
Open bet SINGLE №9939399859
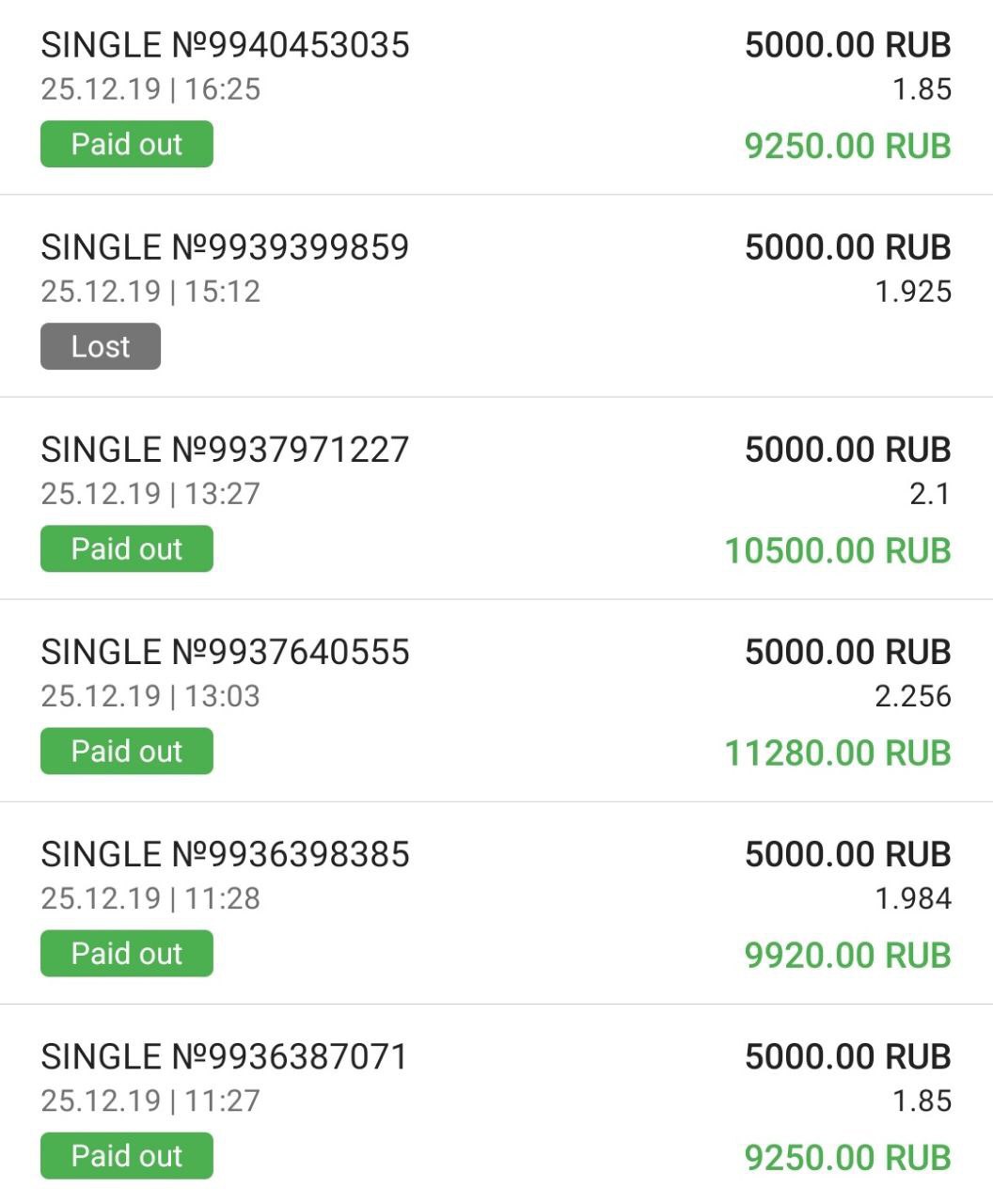pyautogui.click(x=226, y=247)
